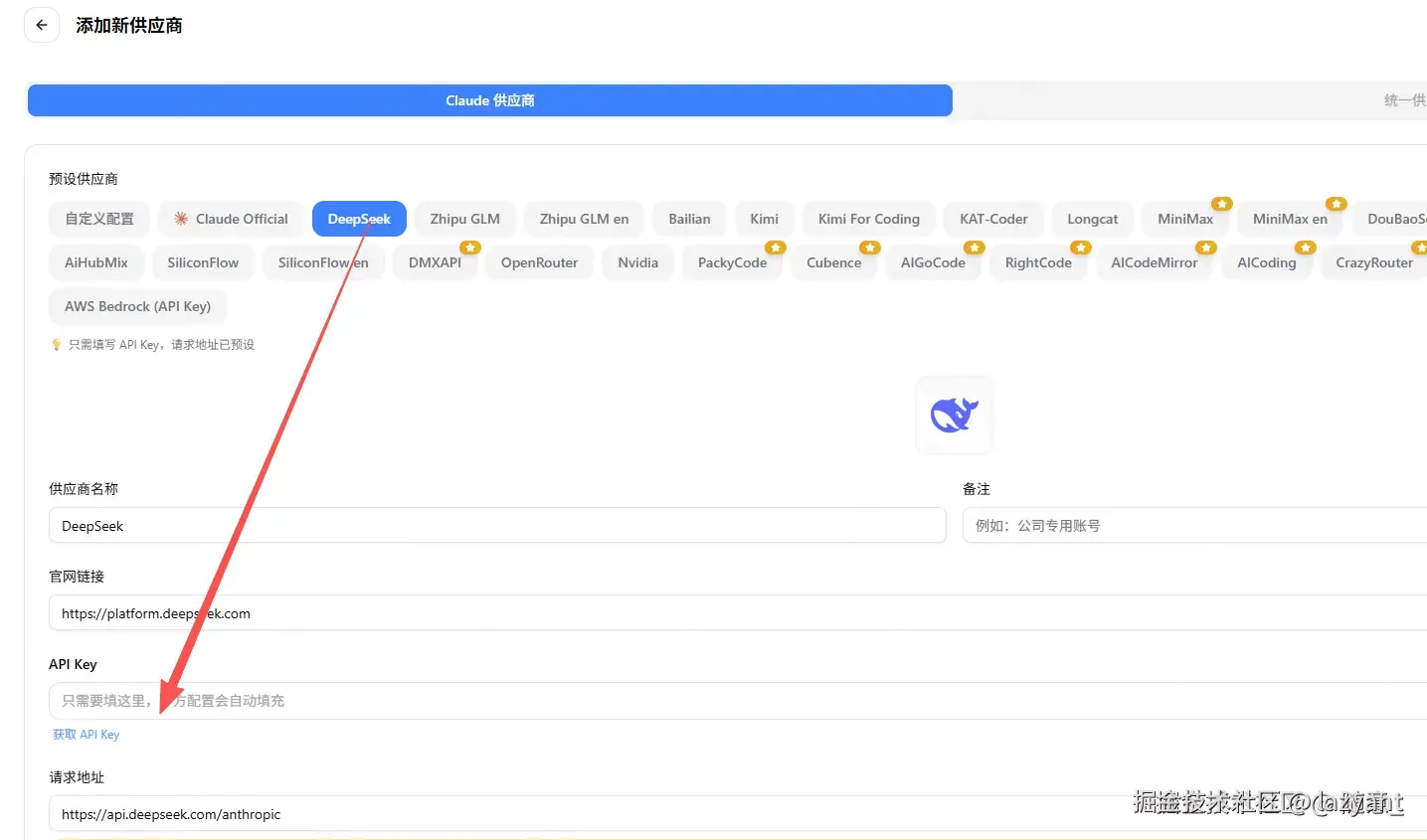Click the 预设供应商 section label
Viewport: 1427px width, 840px height.
pos(84,179)
